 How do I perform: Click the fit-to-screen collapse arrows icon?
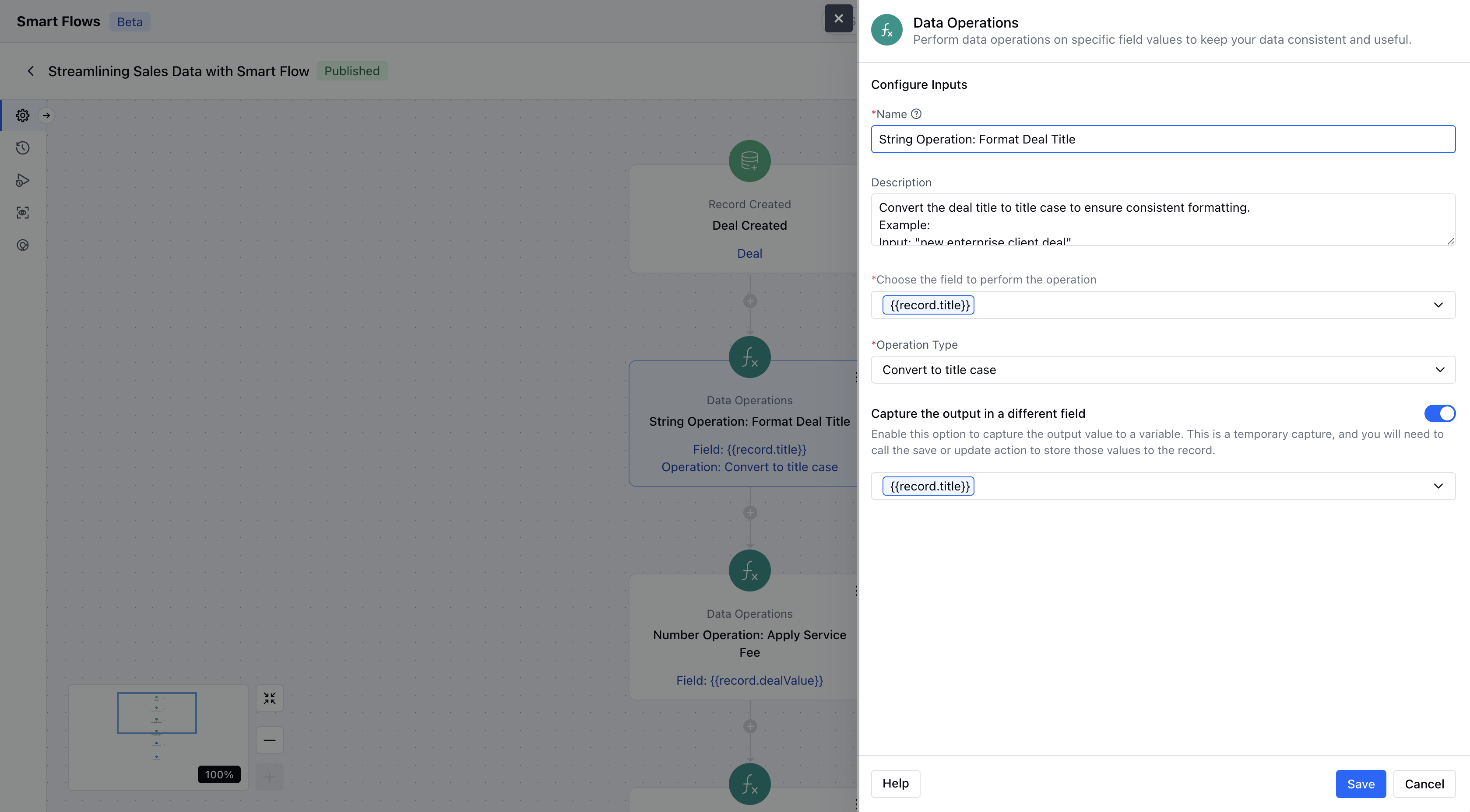269,698
